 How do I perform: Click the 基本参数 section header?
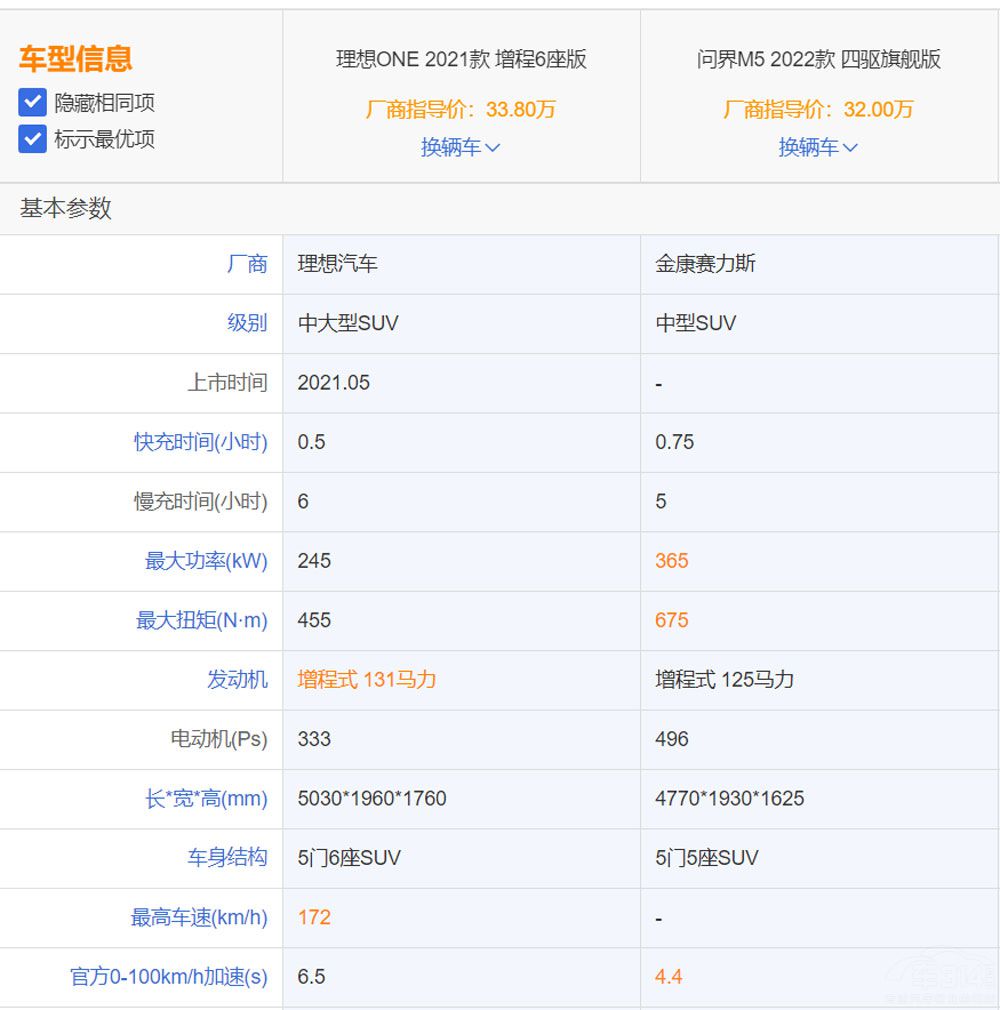point(66,208)
